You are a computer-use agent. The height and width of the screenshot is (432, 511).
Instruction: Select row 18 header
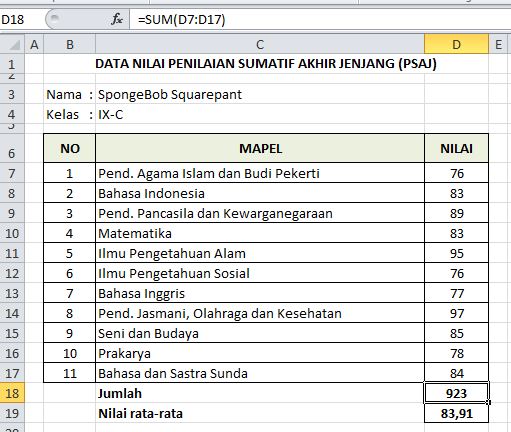coord(12,393)
